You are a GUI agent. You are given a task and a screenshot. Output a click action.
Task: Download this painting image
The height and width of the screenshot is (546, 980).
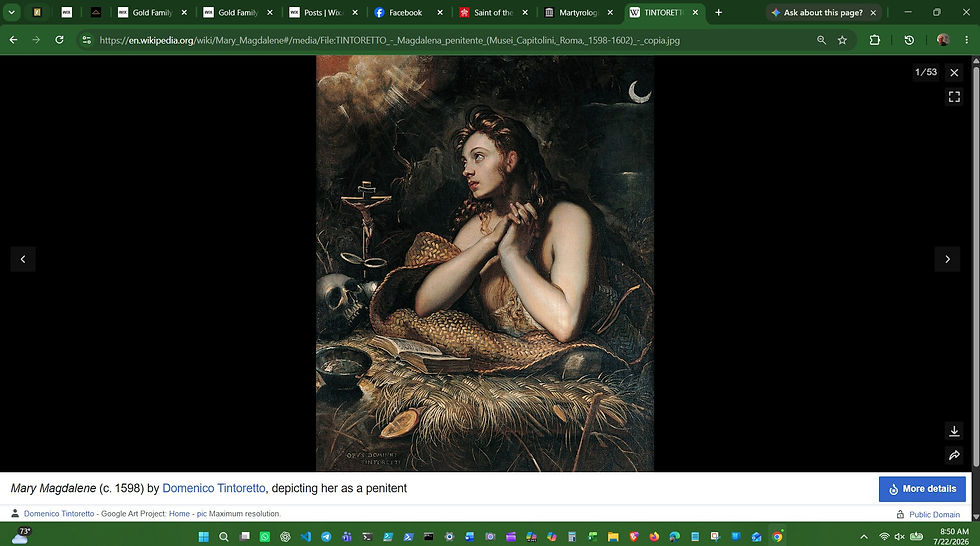click(954, 431)
